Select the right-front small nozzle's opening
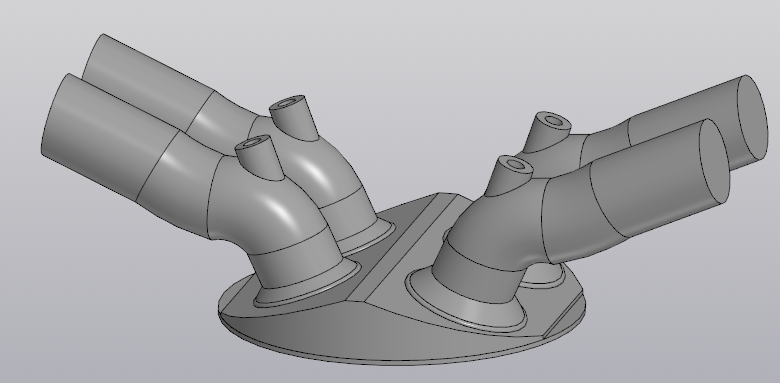 pos(515,164)
